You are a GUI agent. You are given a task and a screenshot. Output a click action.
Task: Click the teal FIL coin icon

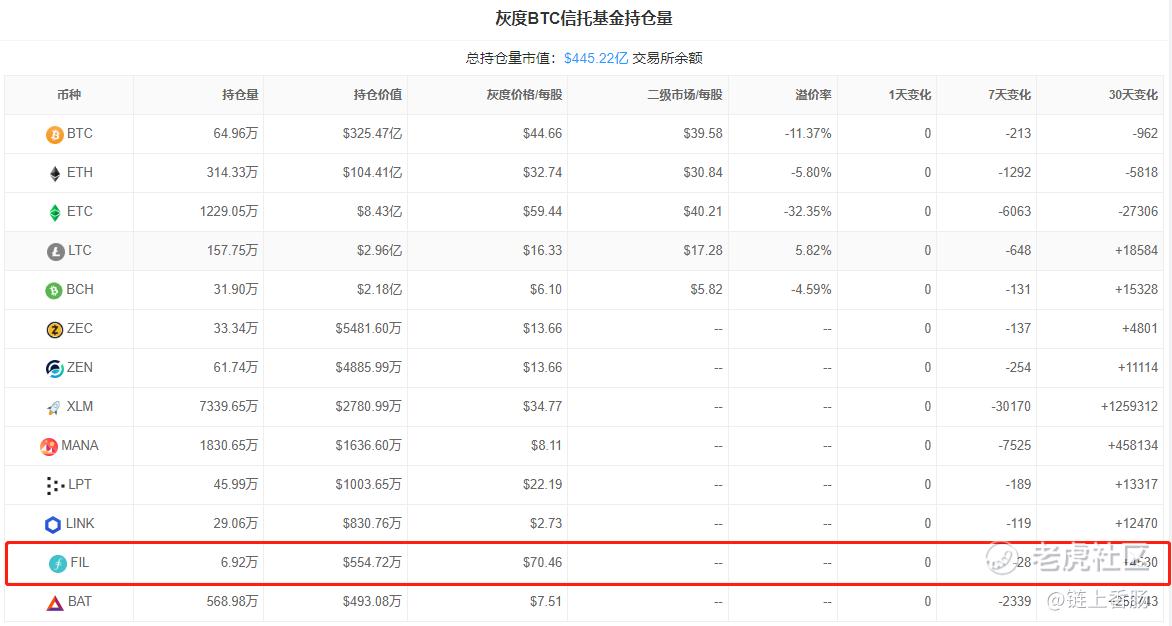[58, 563]
